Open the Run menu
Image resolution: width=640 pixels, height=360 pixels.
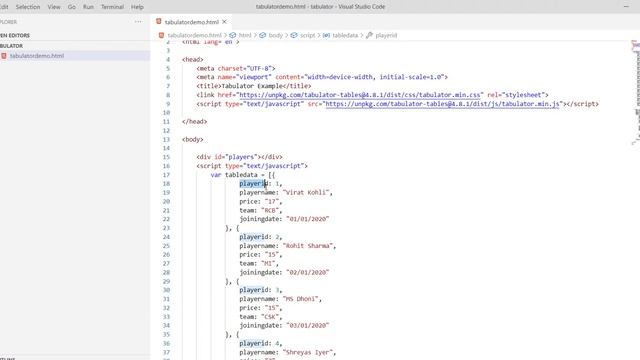88,7
